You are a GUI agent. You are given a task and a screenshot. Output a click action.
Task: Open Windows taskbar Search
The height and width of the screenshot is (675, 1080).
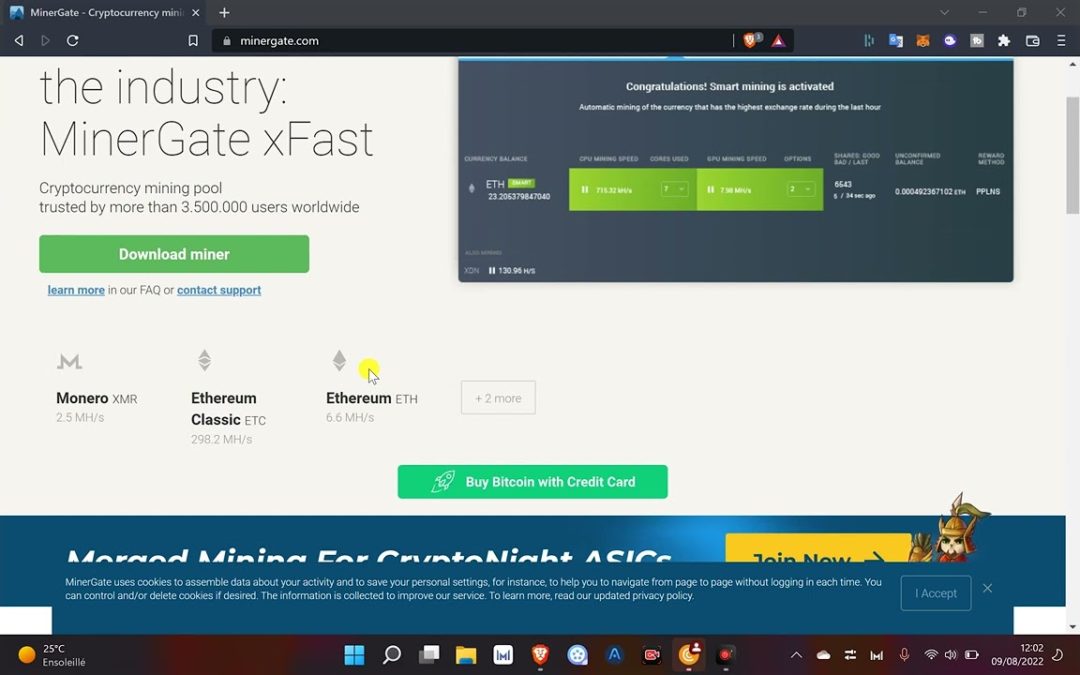click(x=391, y=654)
